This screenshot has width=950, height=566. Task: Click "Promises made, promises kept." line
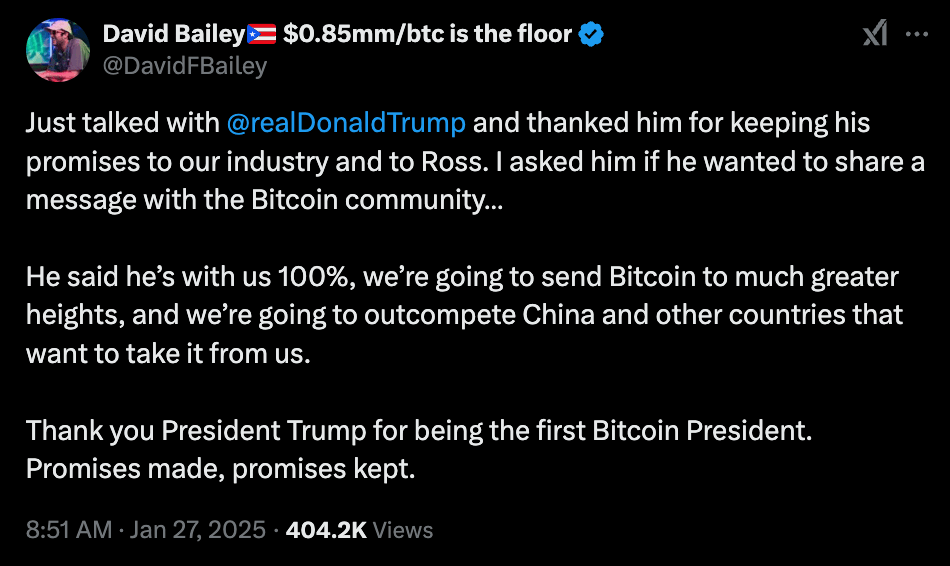pyautogui.click(x=220, y=468)
